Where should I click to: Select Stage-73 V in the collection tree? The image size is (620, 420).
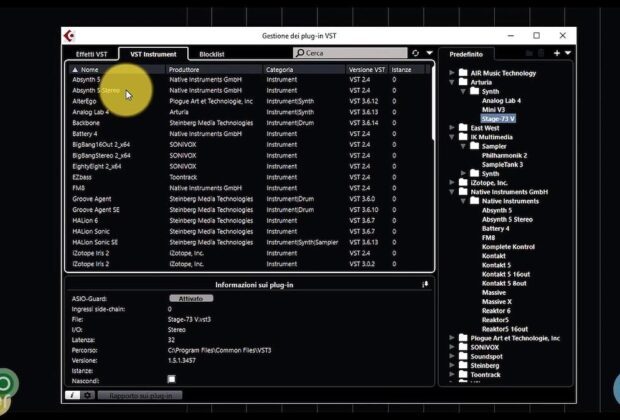pos(498,119)
